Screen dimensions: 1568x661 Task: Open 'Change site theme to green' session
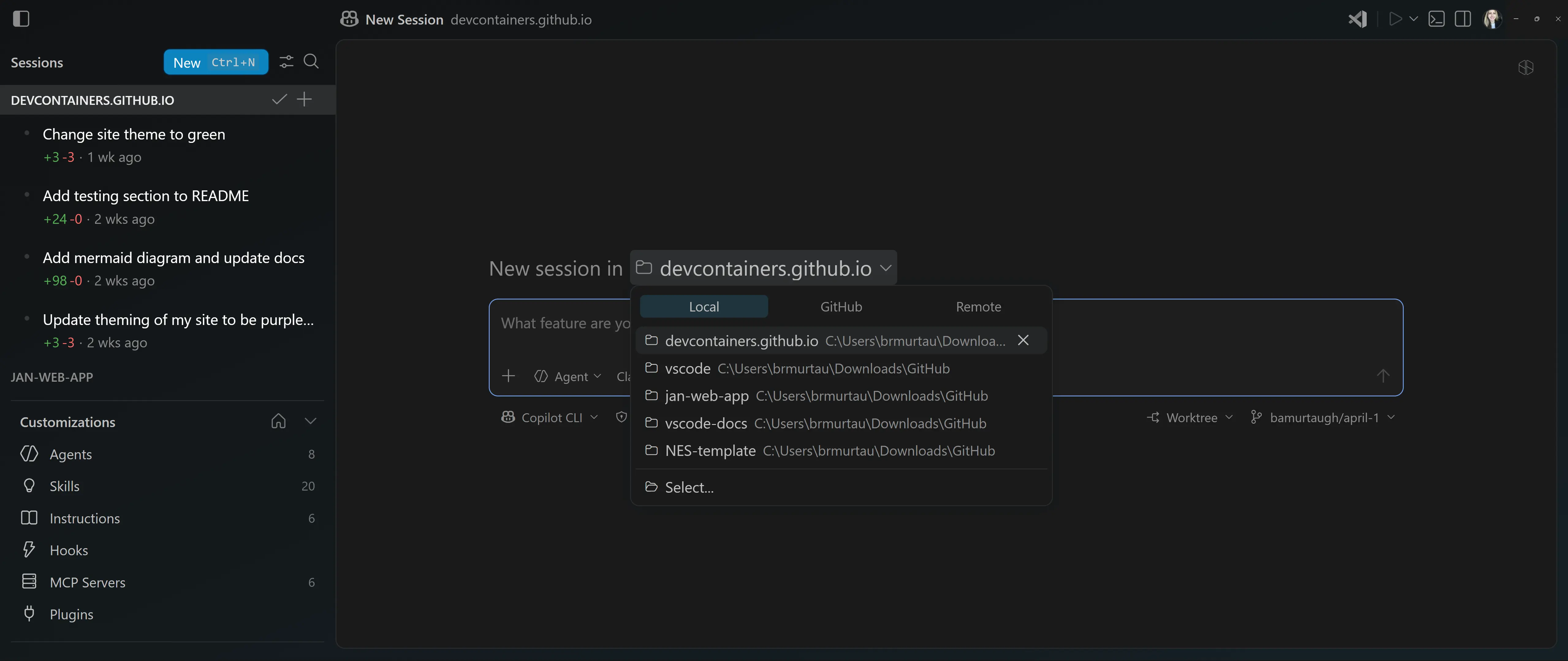pos(167,145)
